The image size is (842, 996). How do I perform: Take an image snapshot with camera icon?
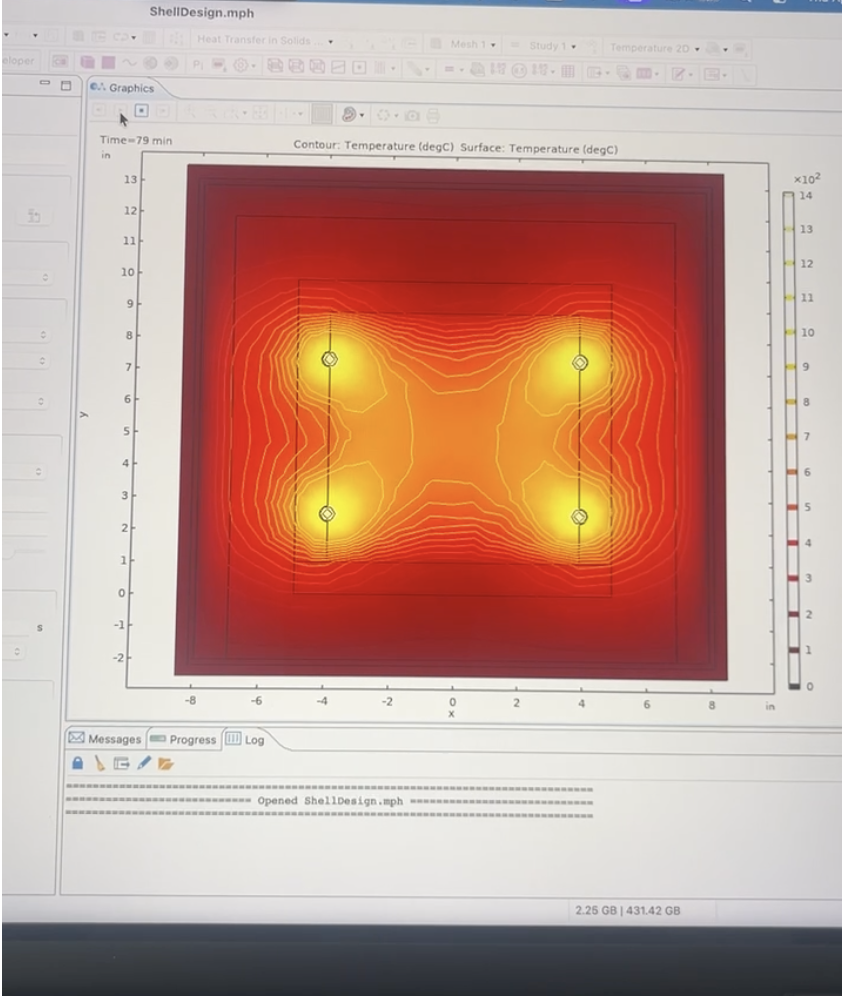(412, 116)
